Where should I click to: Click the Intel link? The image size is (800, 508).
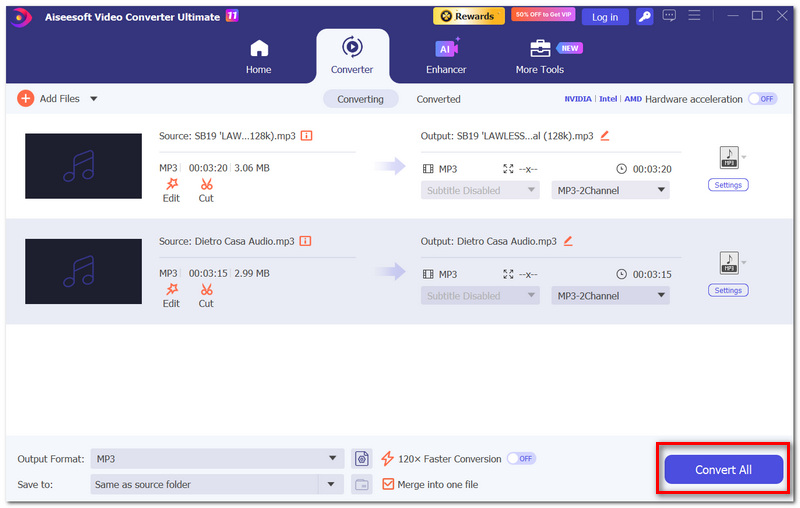(608, 99)
